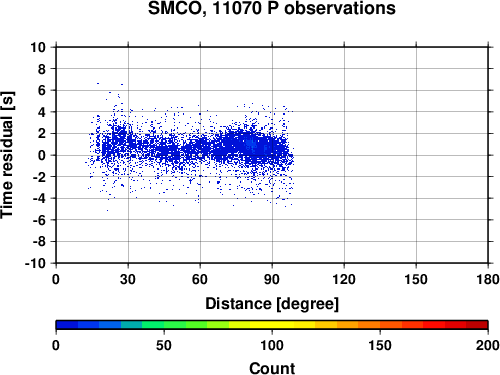The width and height of the screenshot is (500, 375).
Task: Click the dark blue start of colorbar
Action: tap(67, 324)
